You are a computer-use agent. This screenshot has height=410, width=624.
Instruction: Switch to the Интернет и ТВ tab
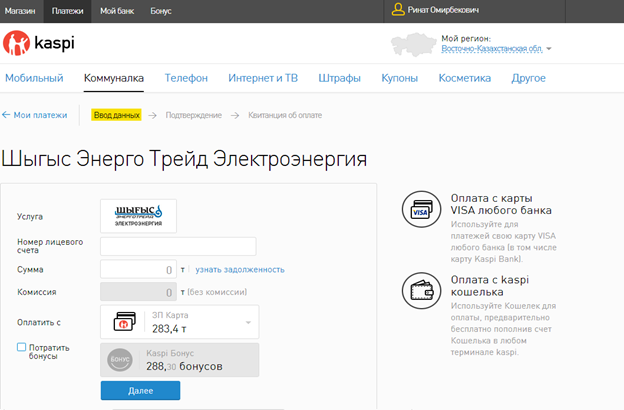point(263,78)
